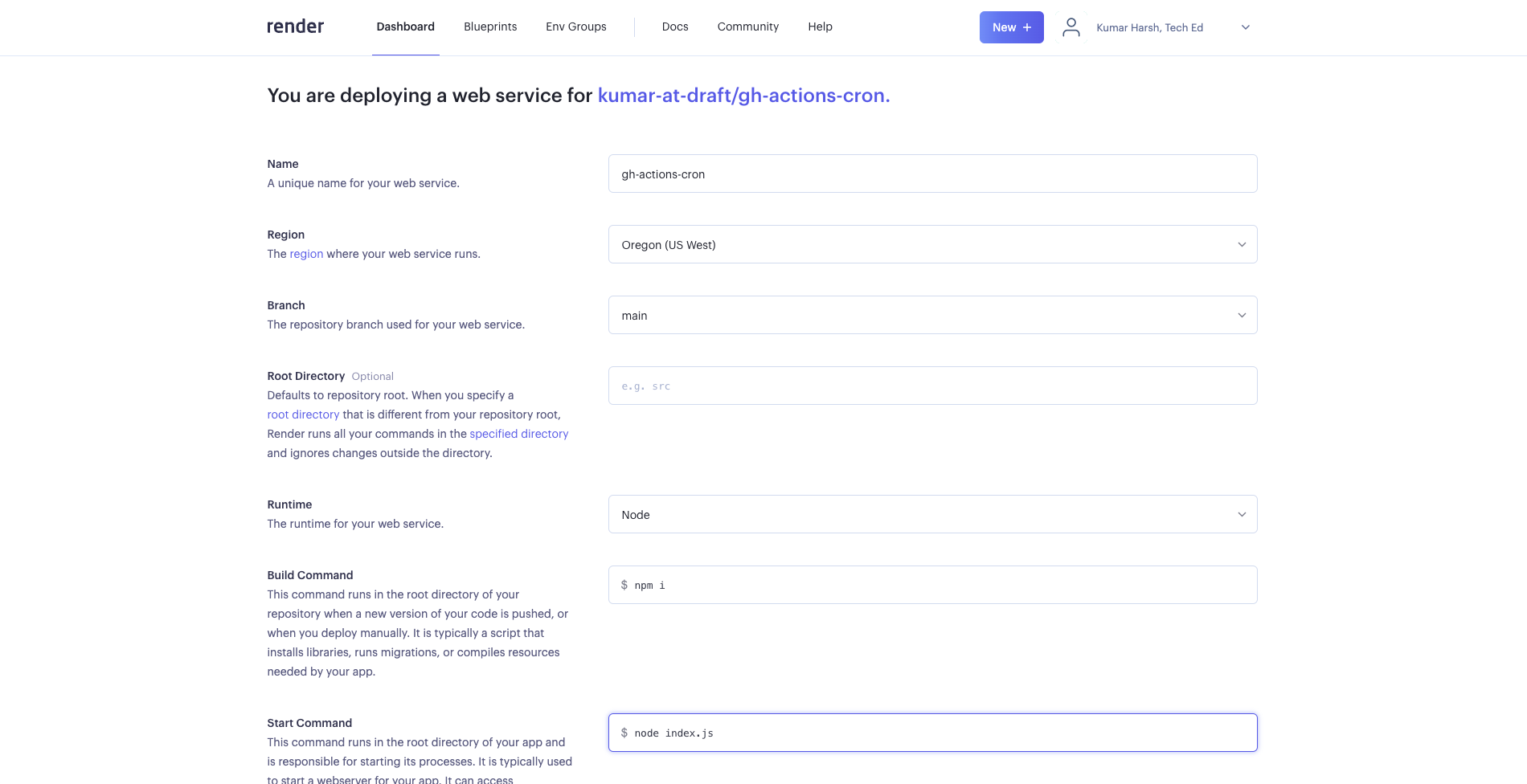Open the specified directory link

point(518,434)
